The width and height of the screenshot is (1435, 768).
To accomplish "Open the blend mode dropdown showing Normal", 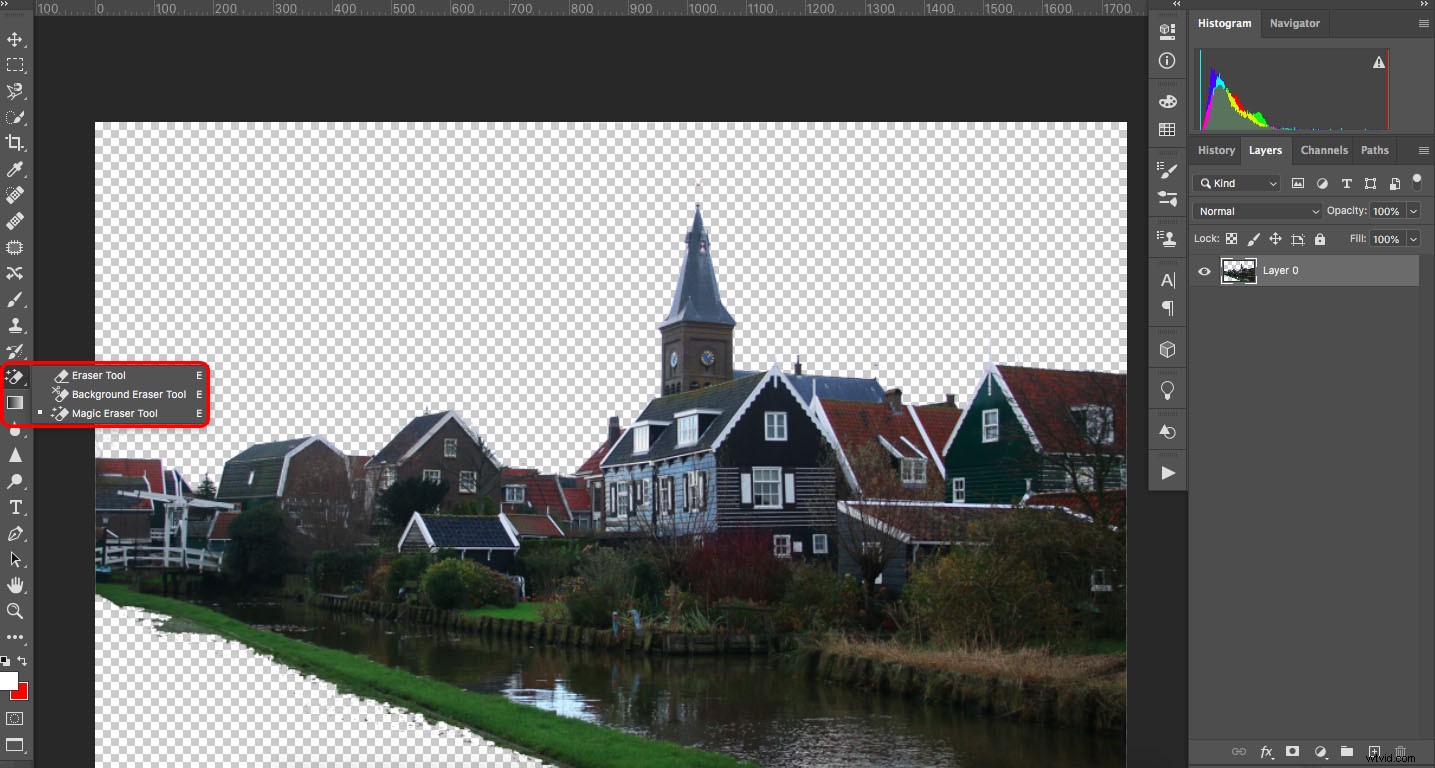I will 1256,211.
